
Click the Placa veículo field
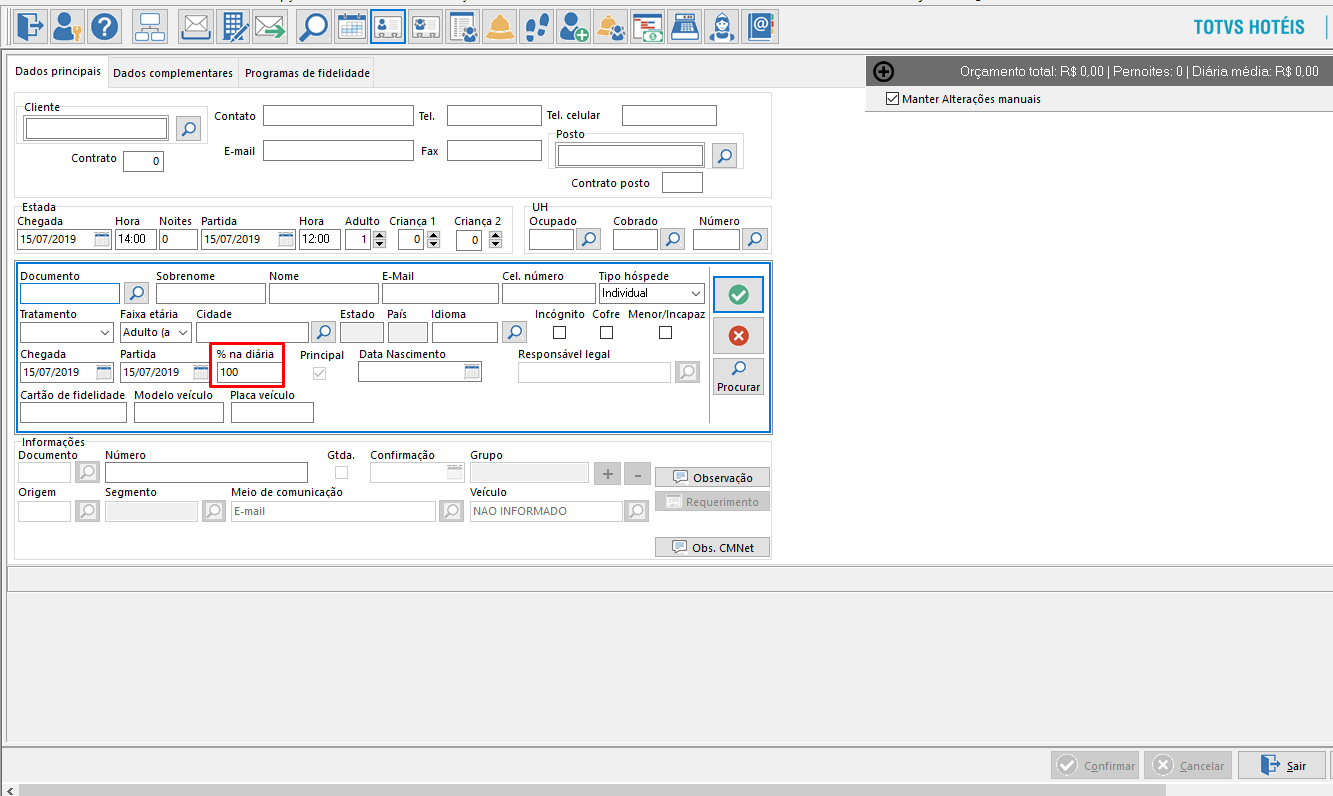tap(272, 412)
